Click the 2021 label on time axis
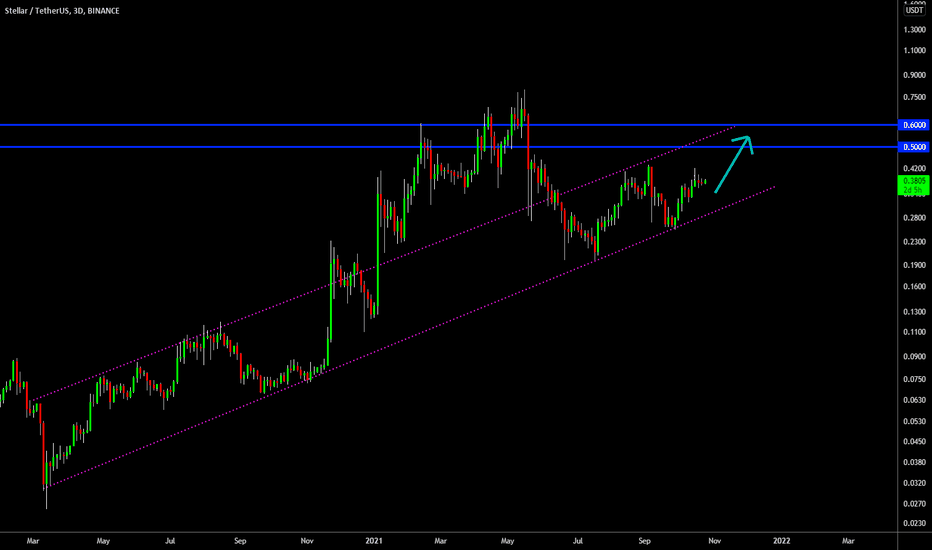This screenshot has height=550, width=932. coord(374,541)
